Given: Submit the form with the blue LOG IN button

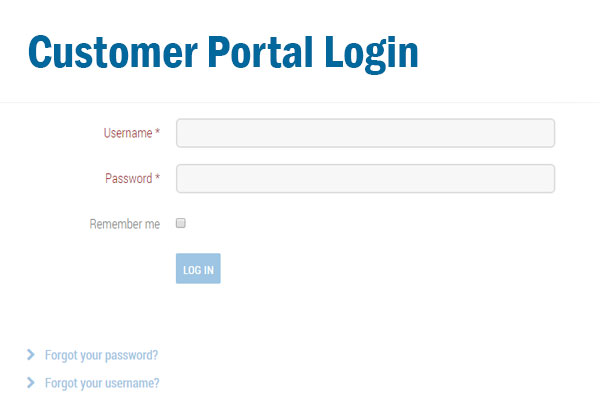Looking at the screenshot, I should click(x=198, y=268).
